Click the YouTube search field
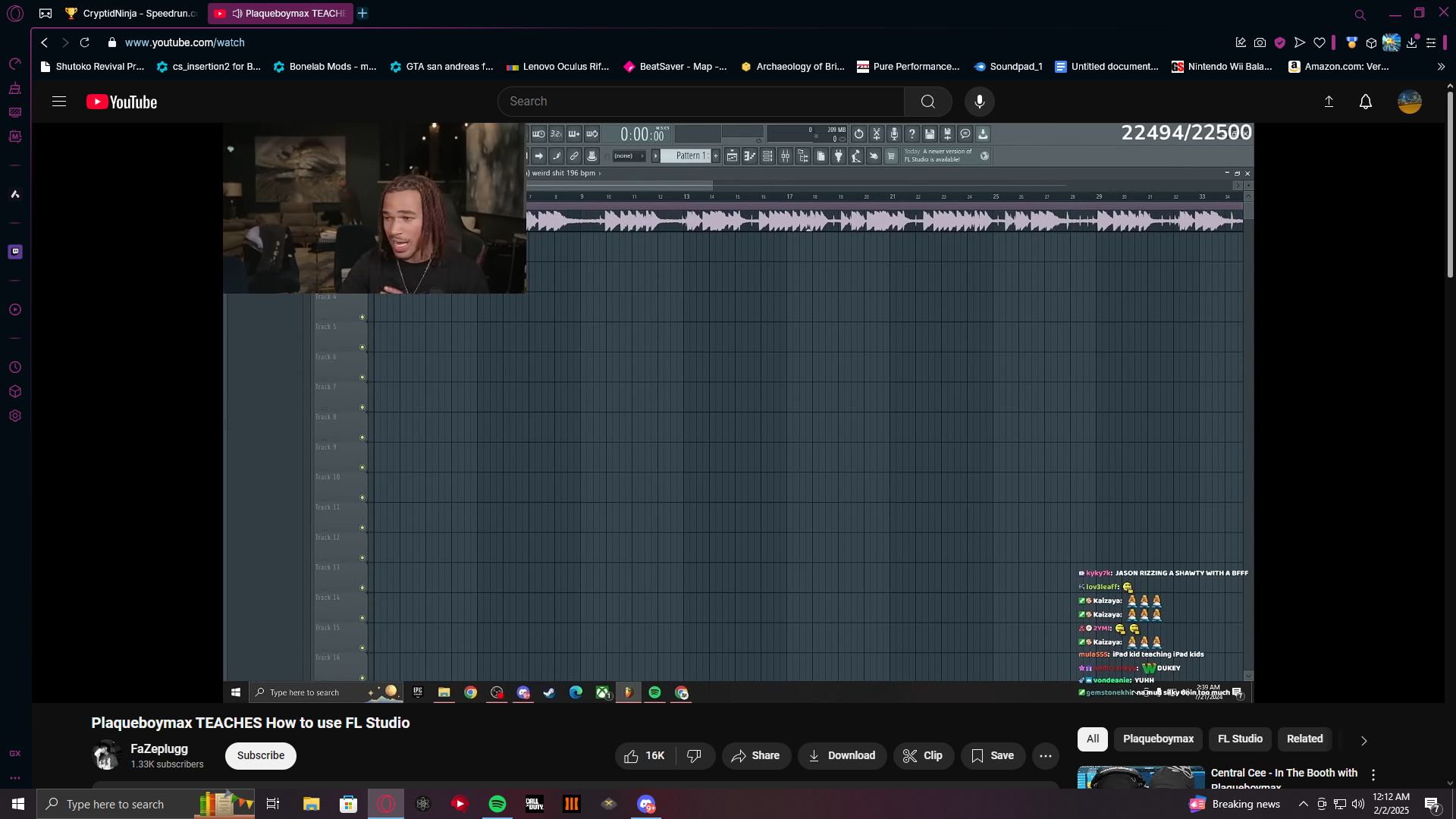This screenshot has width=1456, height=819. (x=701, y=102)
